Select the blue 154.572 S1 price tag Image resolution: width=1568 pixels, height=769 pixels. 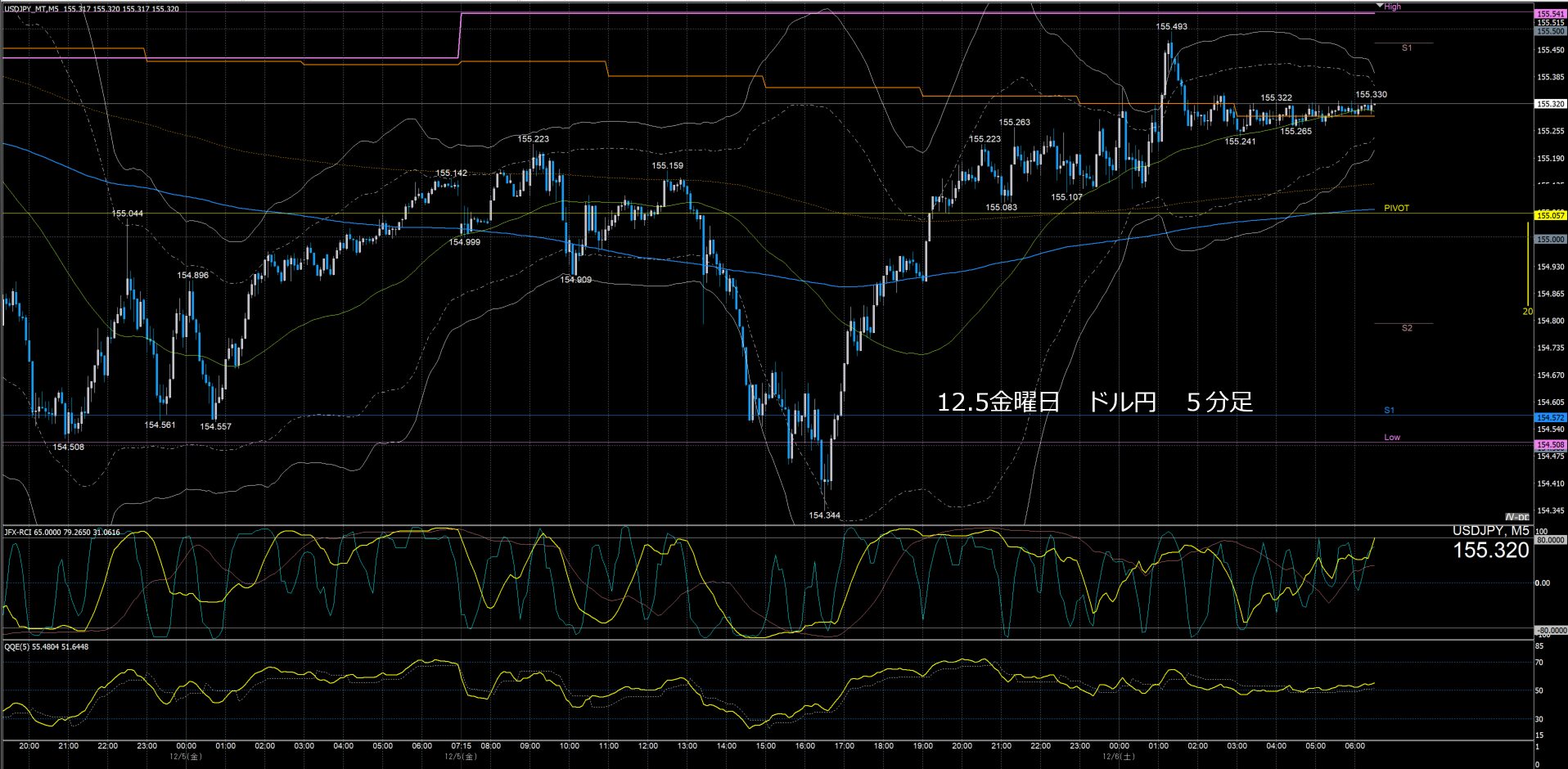point(1550,418)
